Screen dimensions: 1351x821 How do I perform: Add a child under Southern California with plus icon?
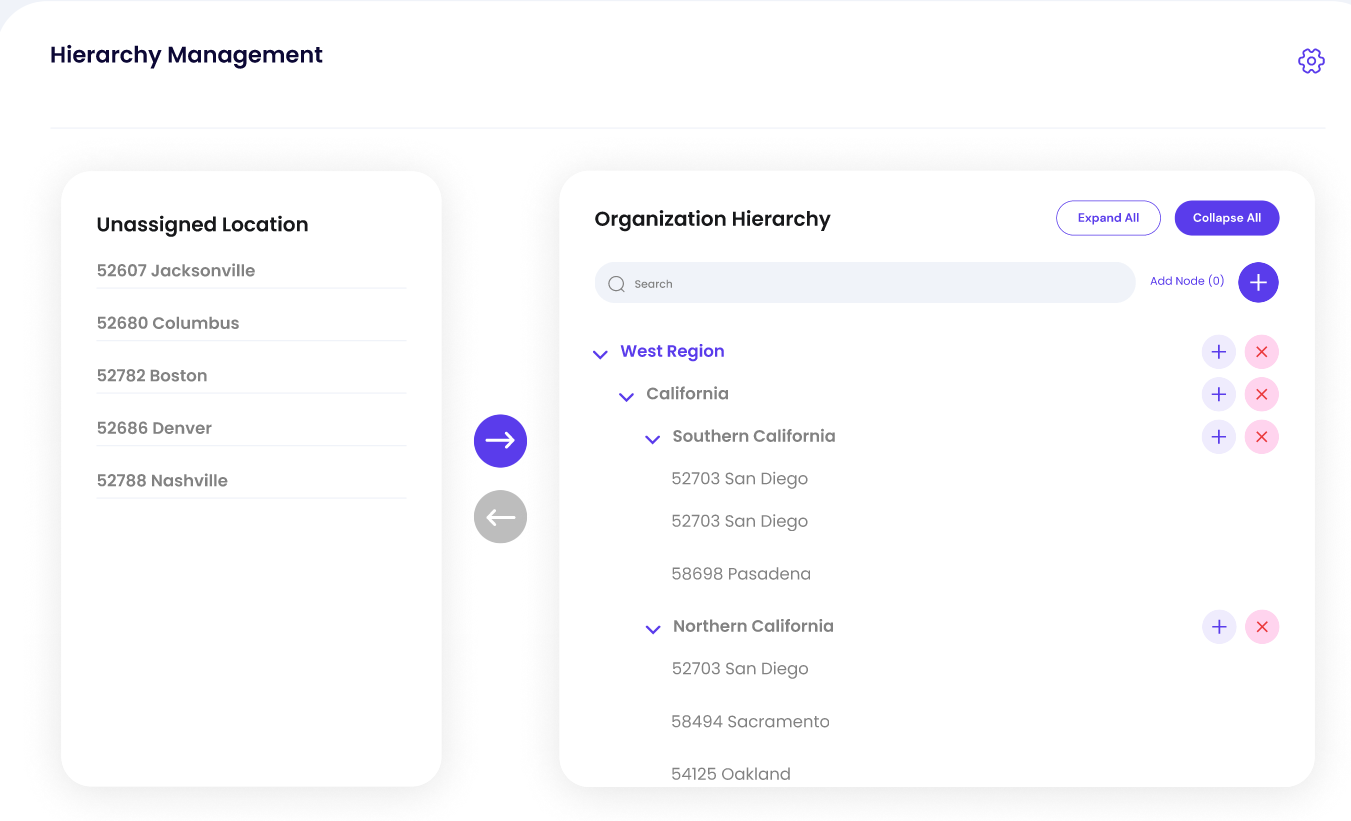click(1218, 436)
